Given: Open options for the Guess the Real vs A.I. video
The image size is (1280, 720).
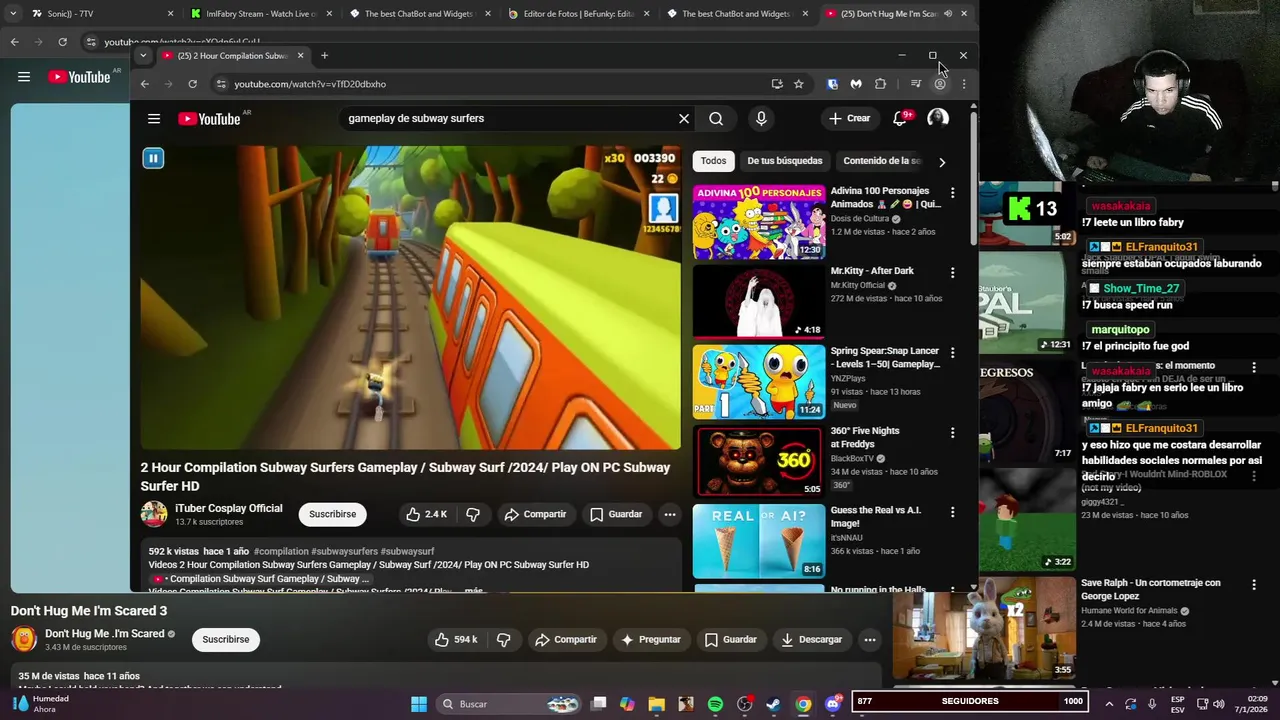Looking at the screenshot, I should [x=952, y=512].
